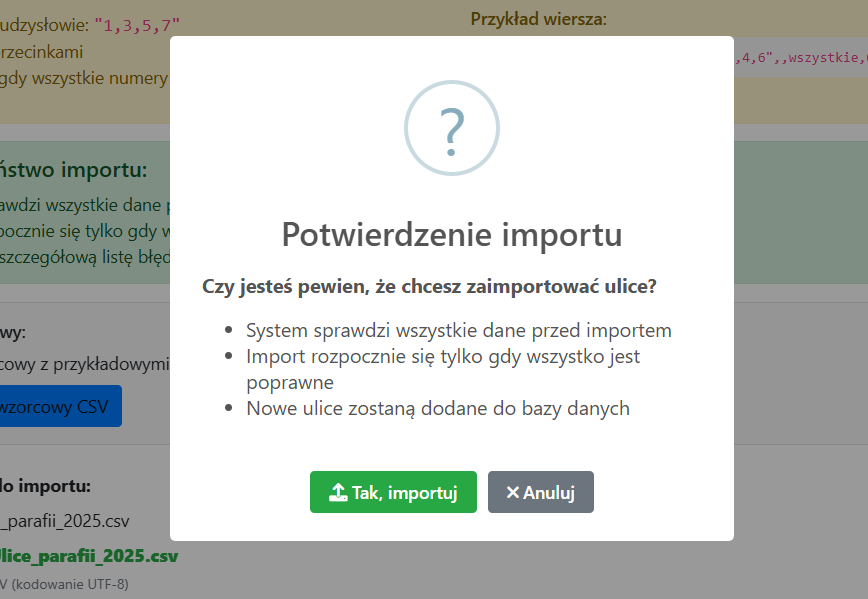
Task: Click the × icon inside the Anuluj button
Action: click(x=513, y=492)
